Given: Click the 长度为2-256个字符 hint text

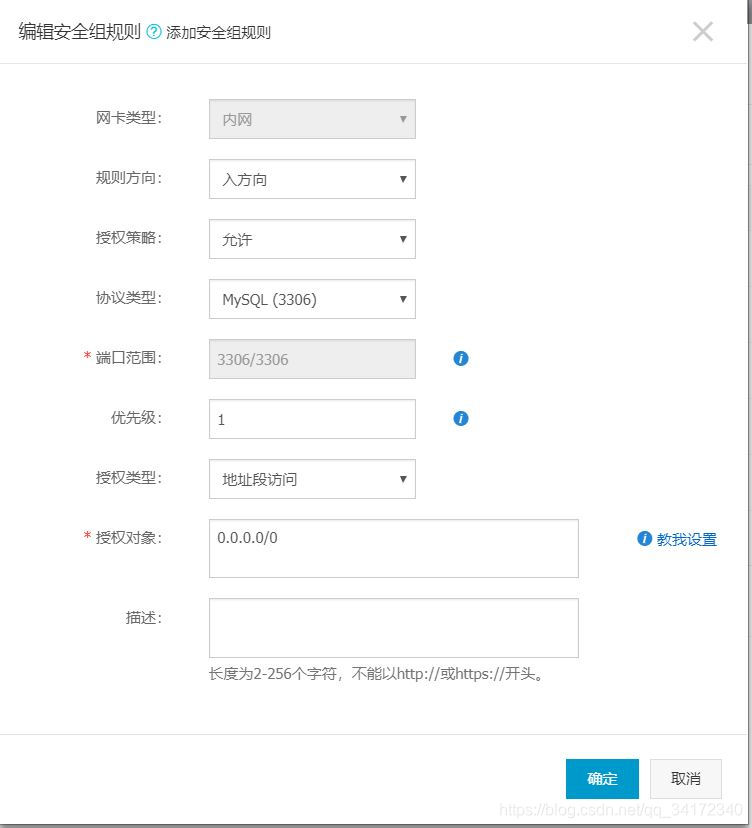Looking at the screenshot, I should (377, 674).
